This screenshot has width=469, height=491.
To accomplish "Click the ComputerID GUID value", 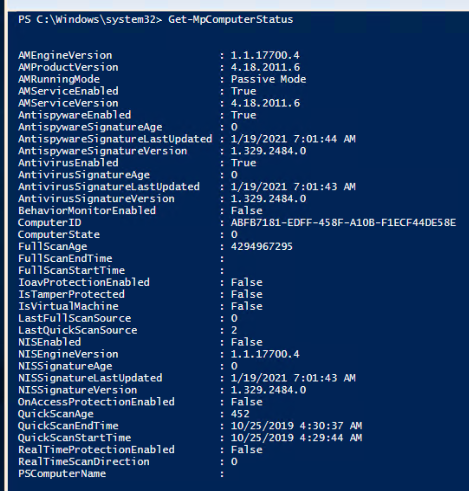I will tap(343, 223).
